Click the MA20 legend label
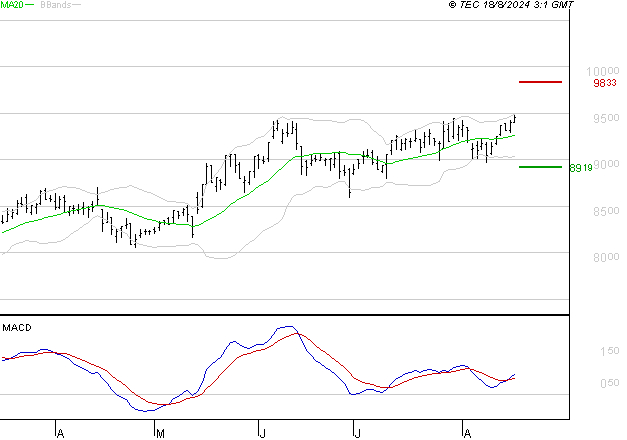Screen dimensions: 627x440 click(12, 5)
